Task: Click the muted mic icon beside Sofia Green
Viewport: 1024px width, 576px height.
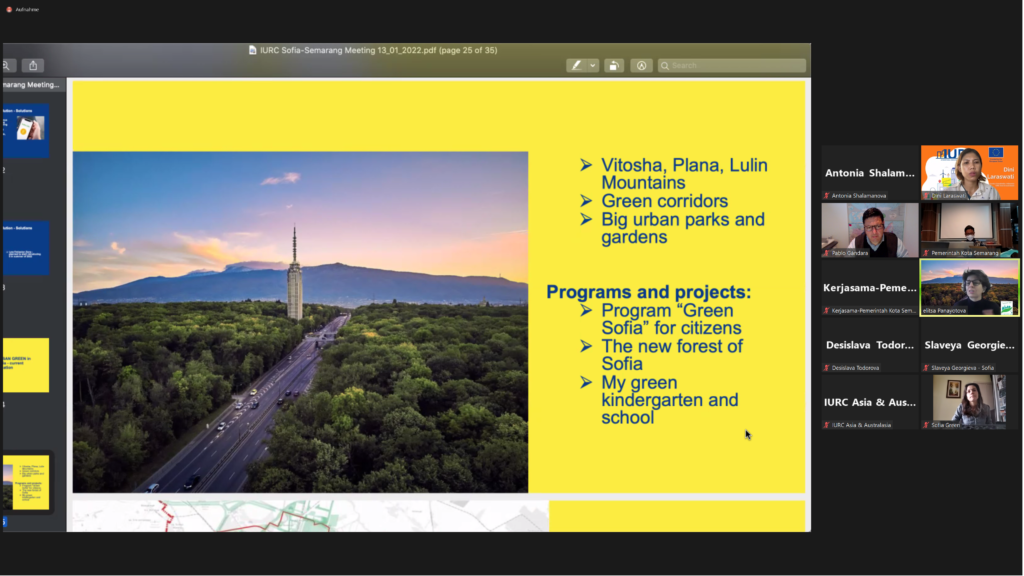Action: click(x=926, y=425)
